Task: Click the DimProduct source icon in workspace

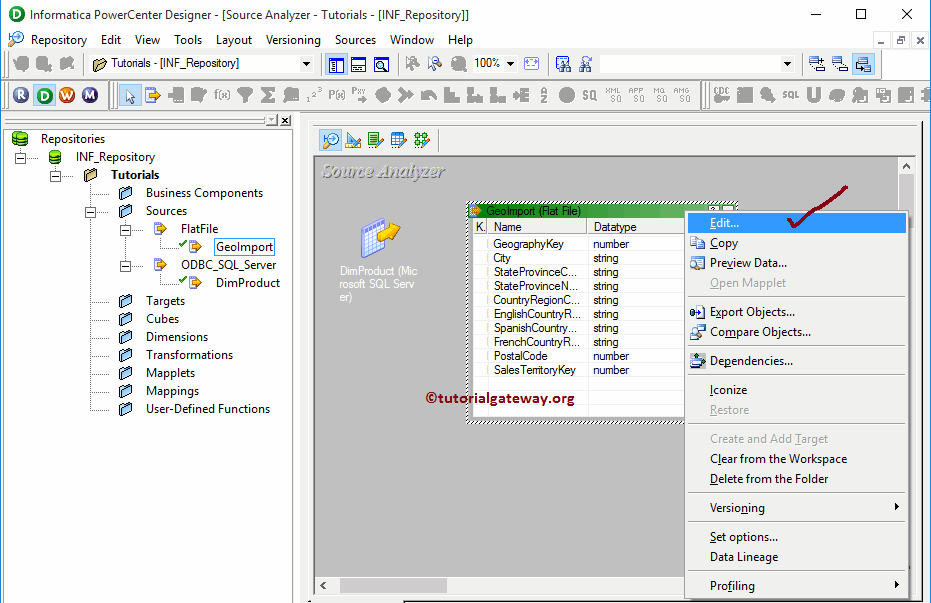Action: pos(380,237)
